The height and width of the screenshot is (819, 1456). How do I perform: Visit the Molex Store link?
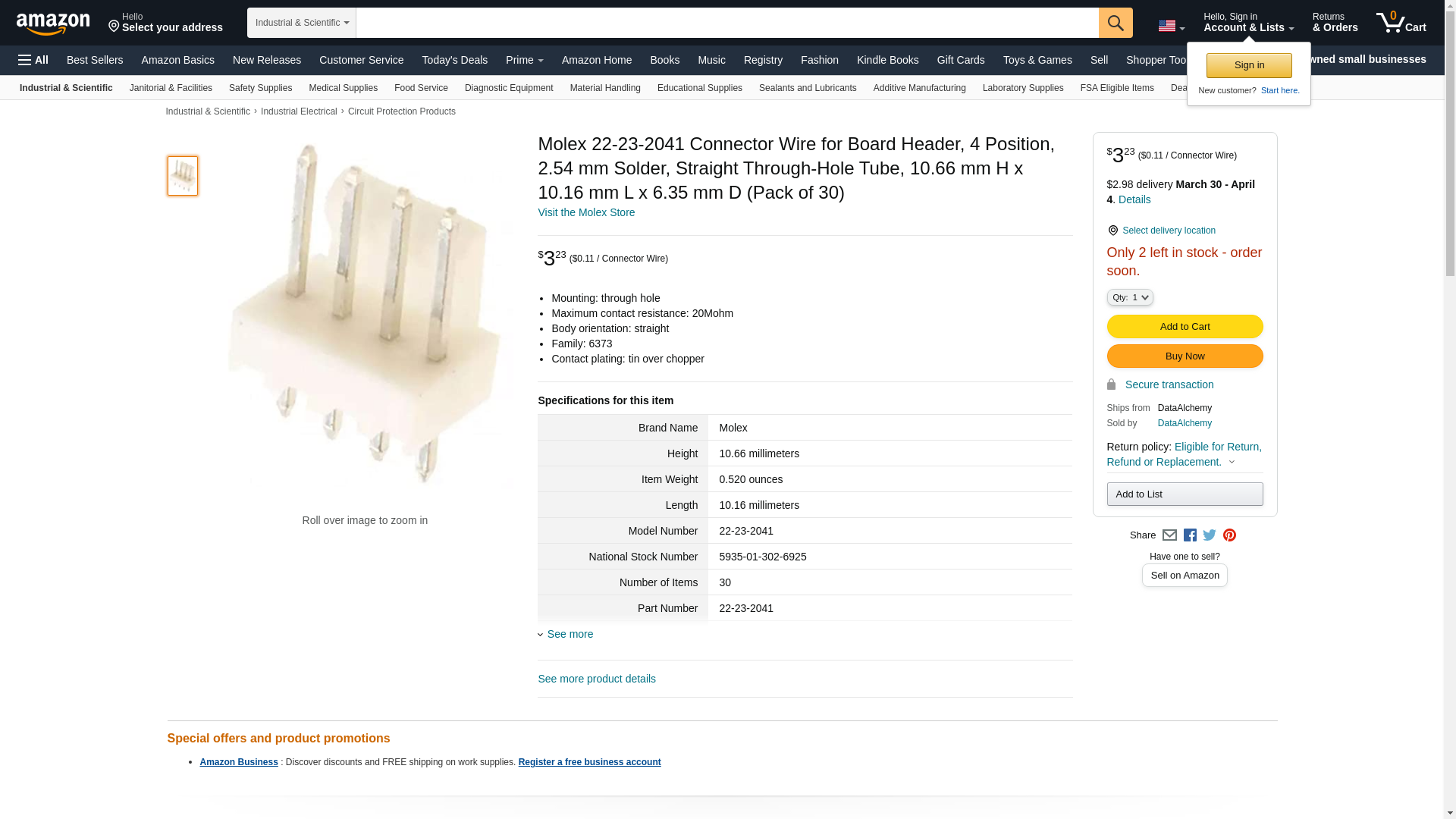tap(586, 212)
